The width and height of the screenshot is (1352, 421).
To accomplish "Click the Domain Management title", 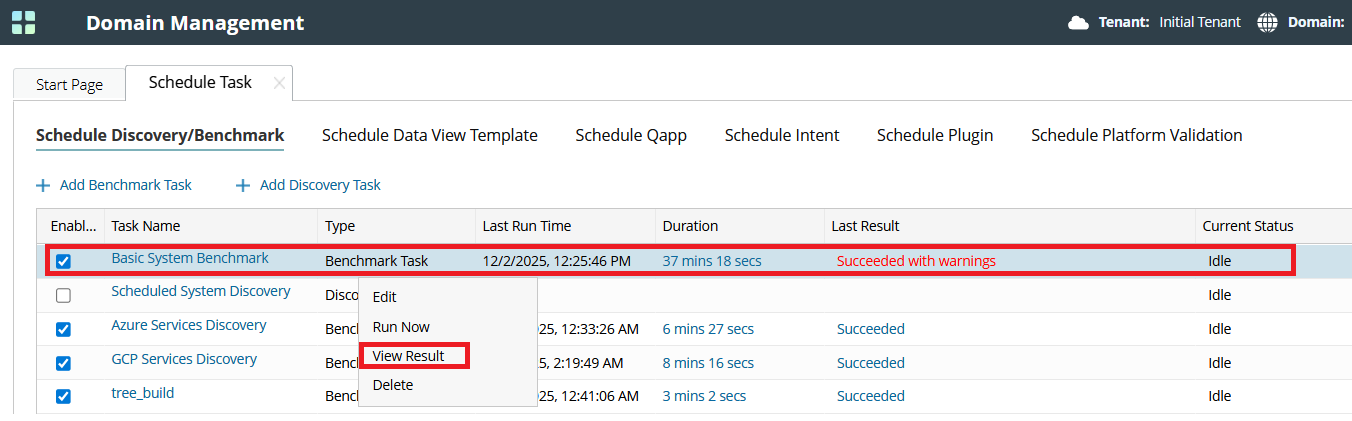I will click(x=195, y=22).
